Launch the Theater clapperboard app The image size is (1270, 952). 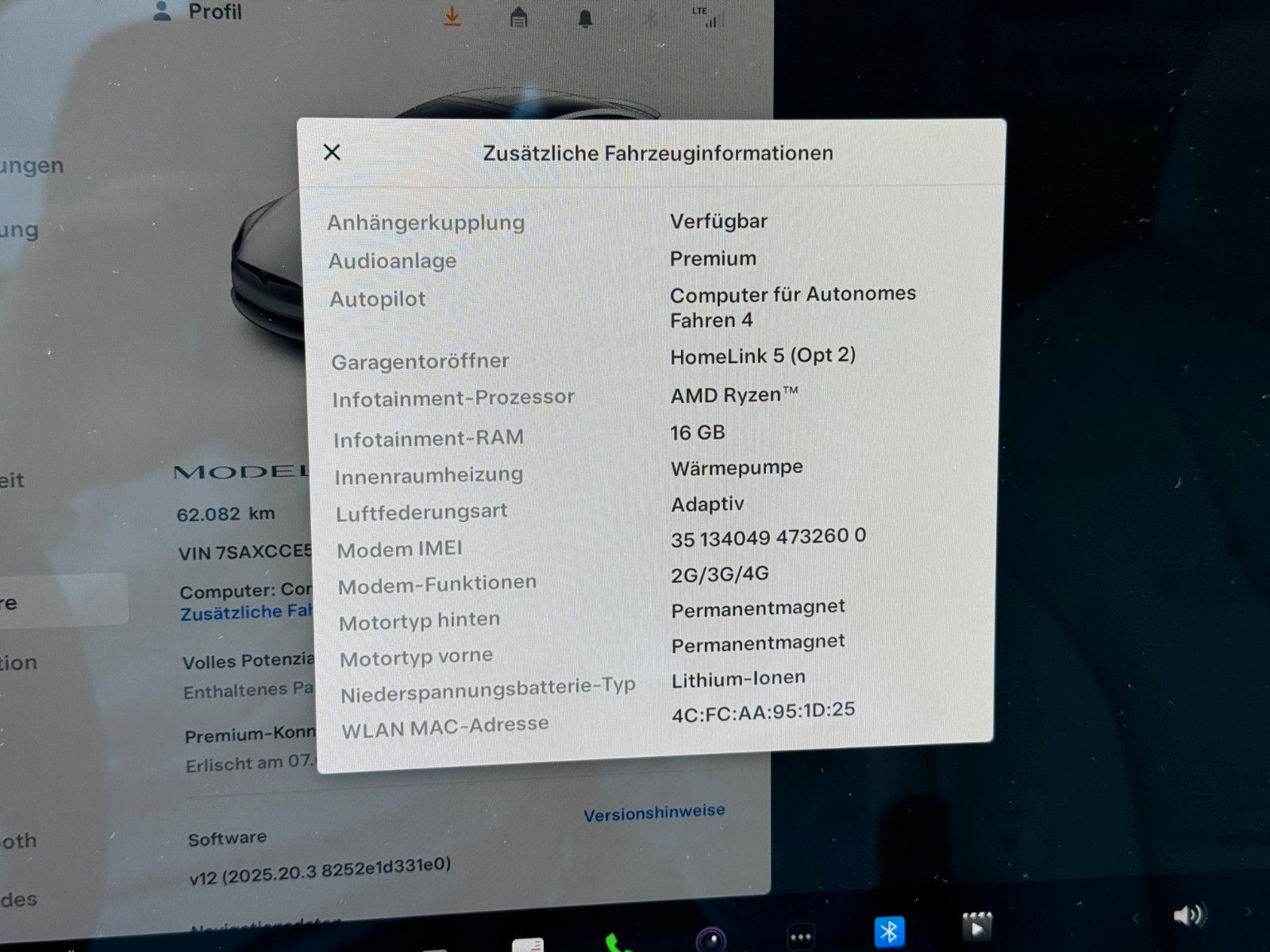pos(977,926)
